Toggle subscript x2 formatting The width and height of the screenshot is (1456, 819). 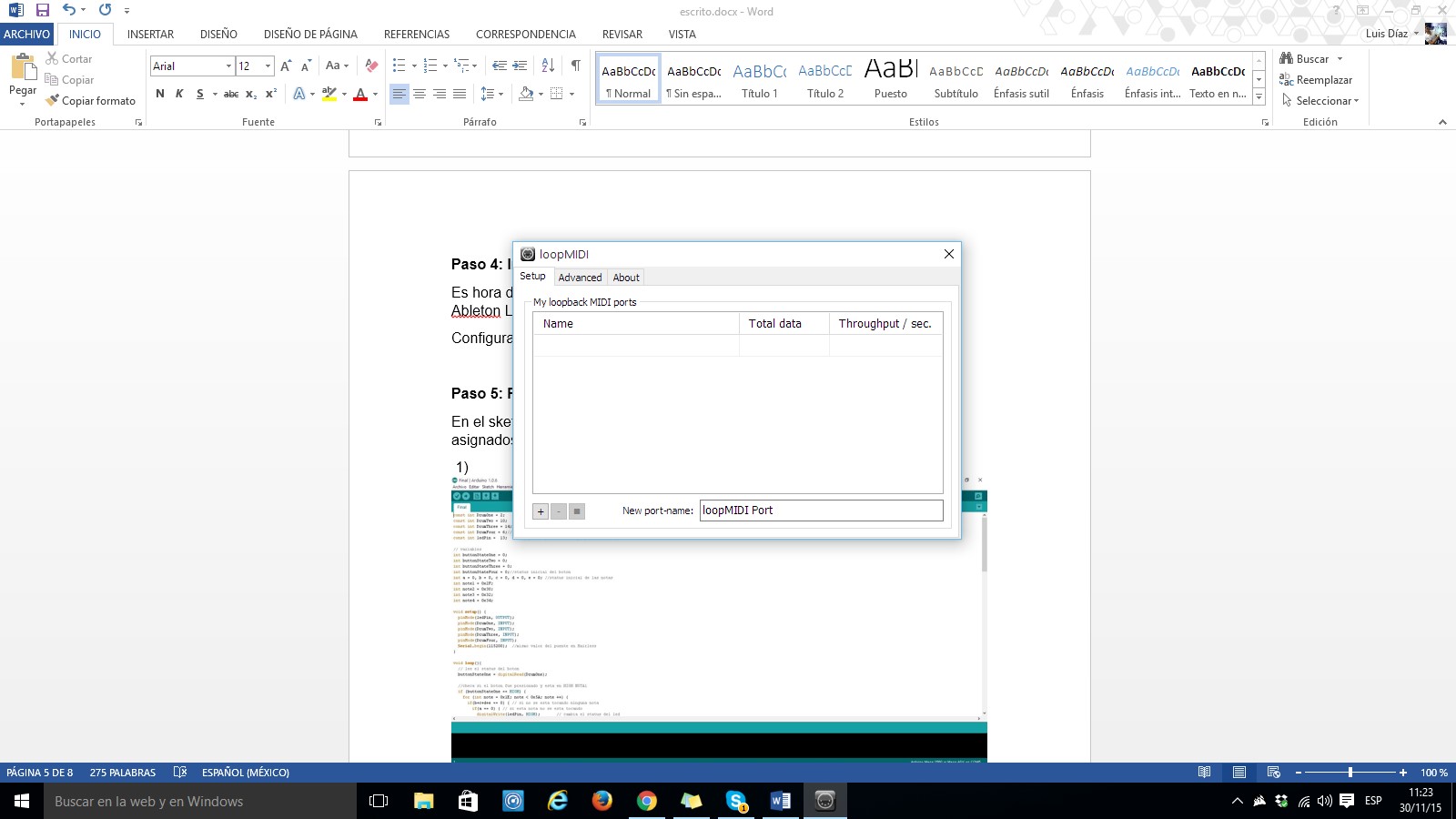[251, 94]
